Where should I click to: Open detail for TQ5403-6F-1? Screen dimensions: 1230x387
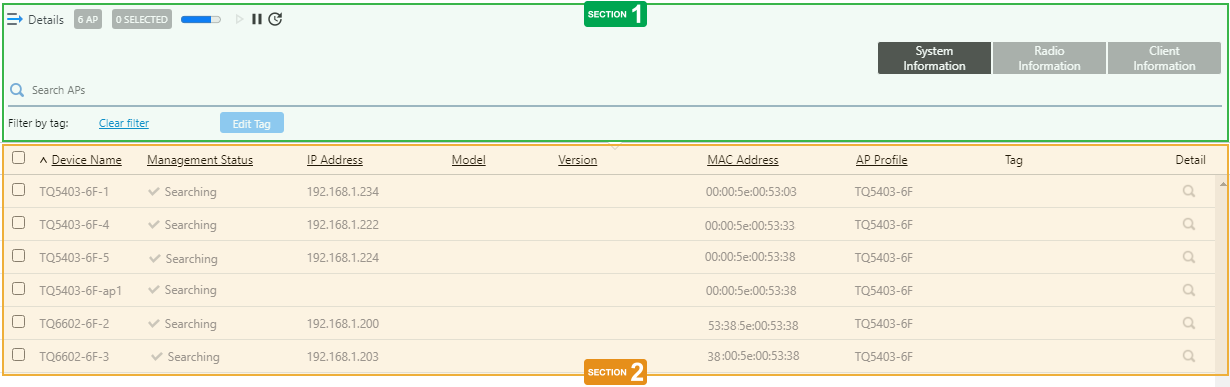[1189, 191]
